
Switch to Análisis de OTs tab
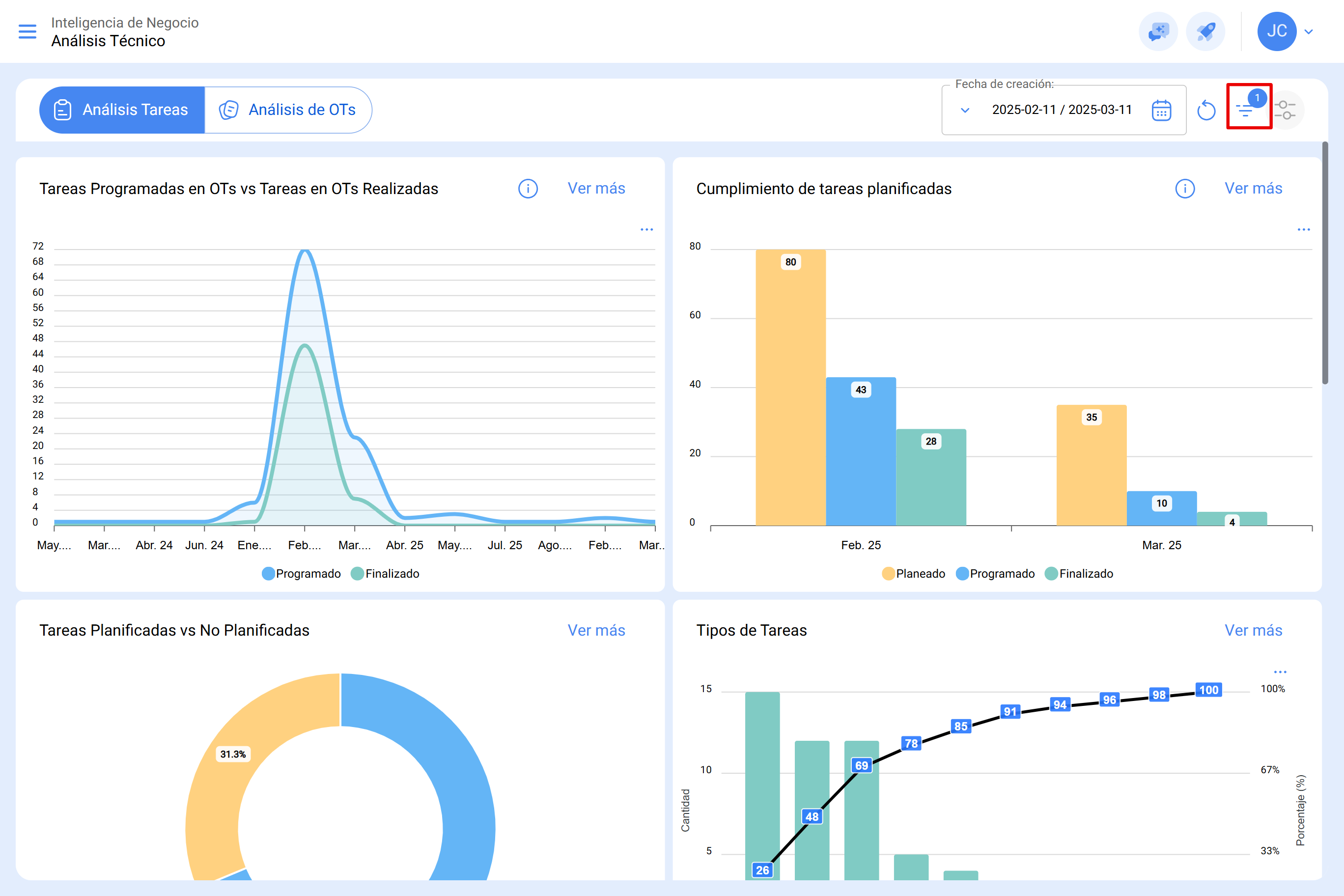pos(288,110)
